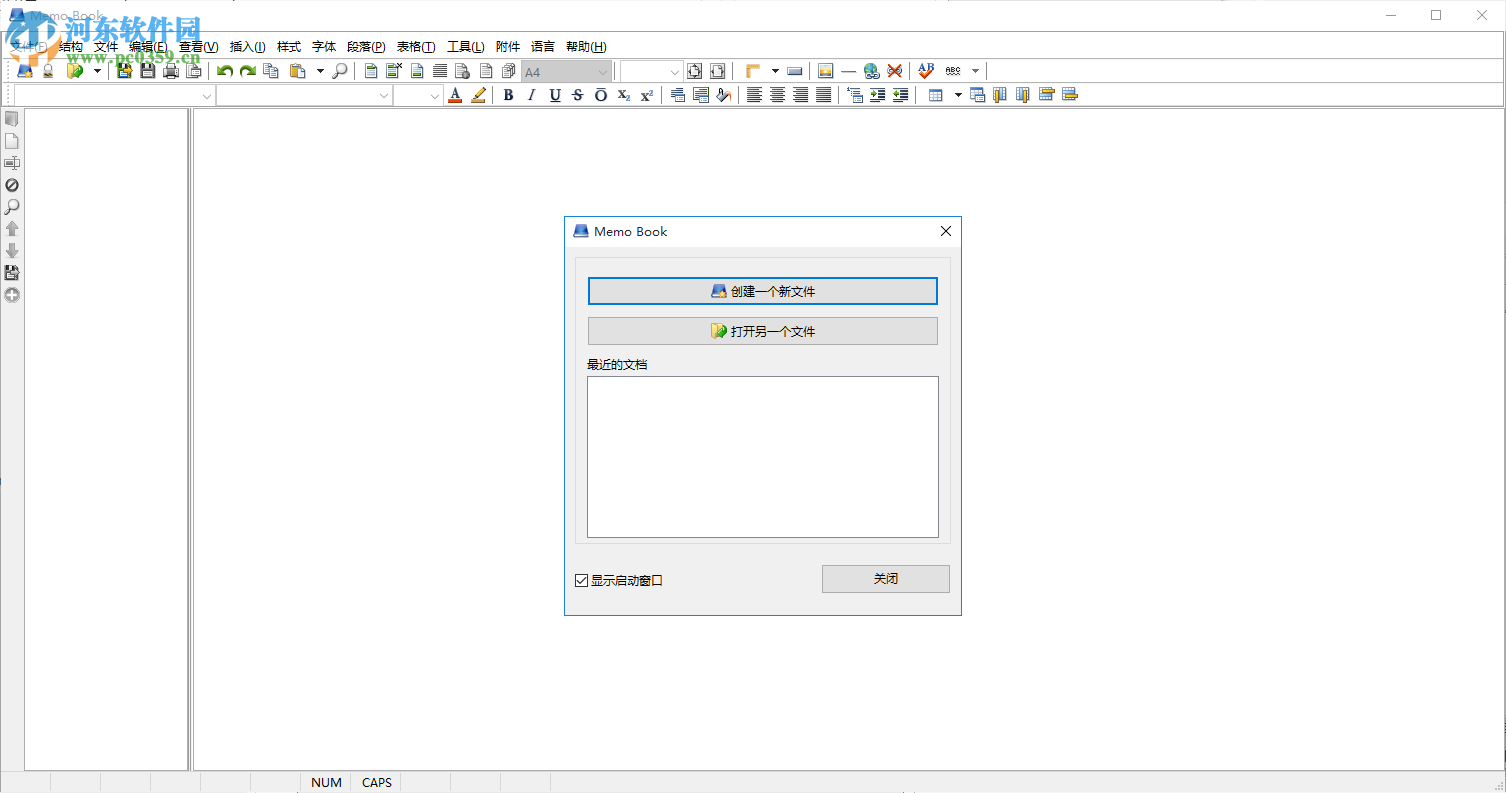Screen dimensions: 1506x793
Task: Run spell check with the AB checkmark icon
Action: (926, 71)
